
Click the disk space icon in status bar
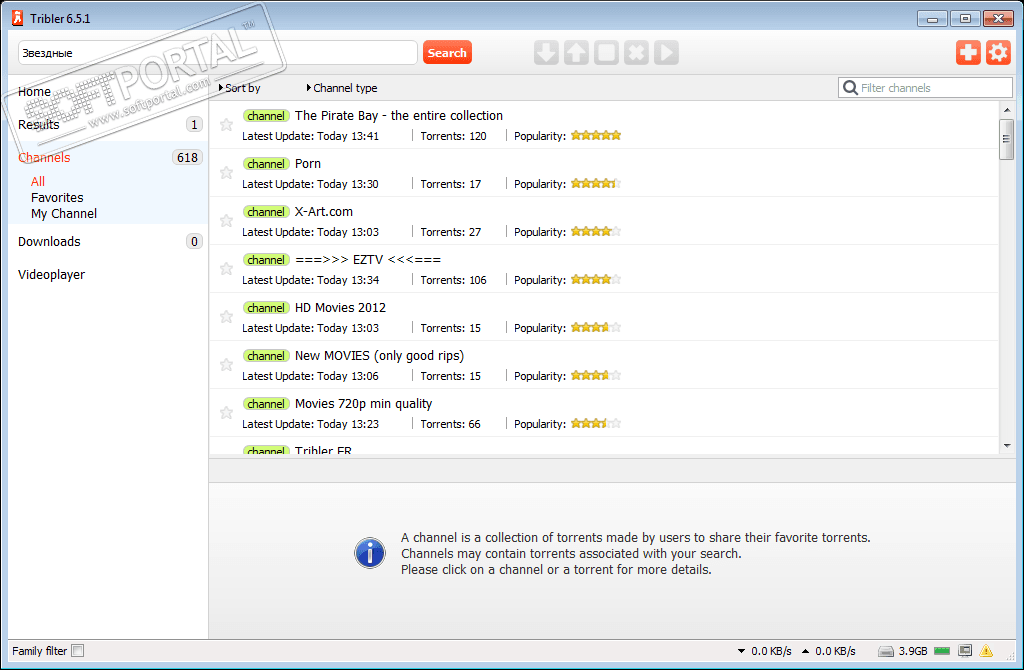886,651
